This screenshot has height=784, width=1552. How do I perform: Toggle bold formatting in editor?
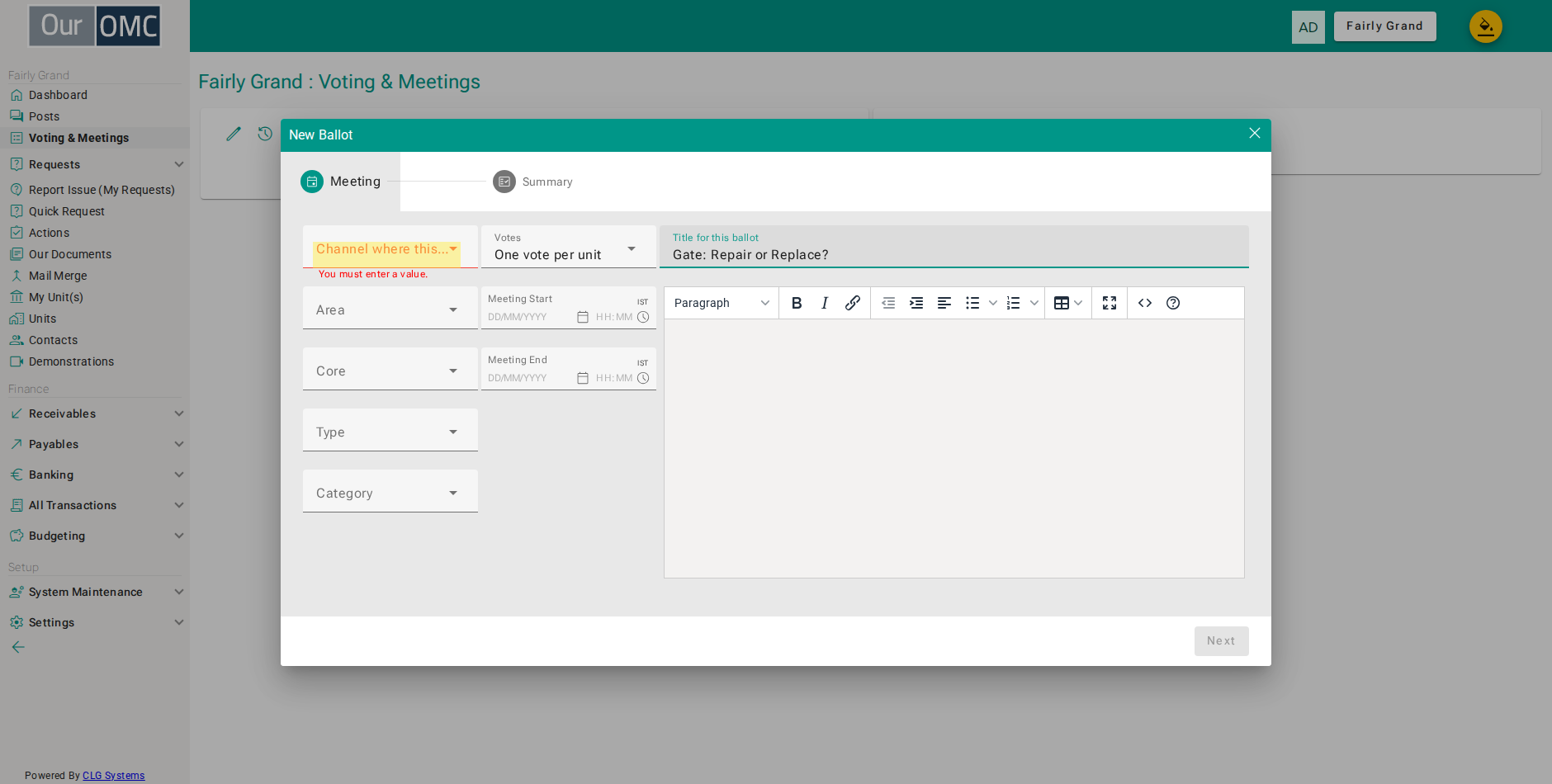point(797,303)
